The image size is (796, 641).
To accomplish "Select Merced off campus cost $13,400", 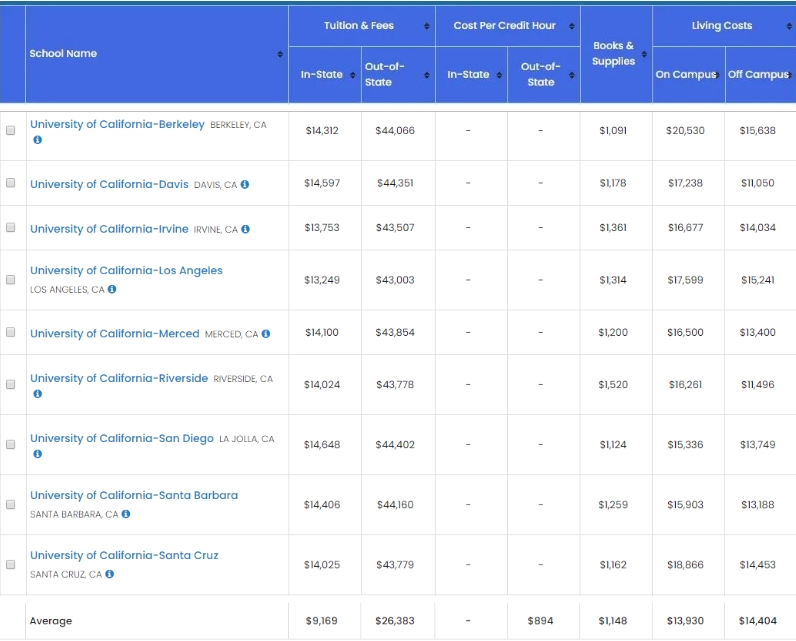I will tap(757, 332).
